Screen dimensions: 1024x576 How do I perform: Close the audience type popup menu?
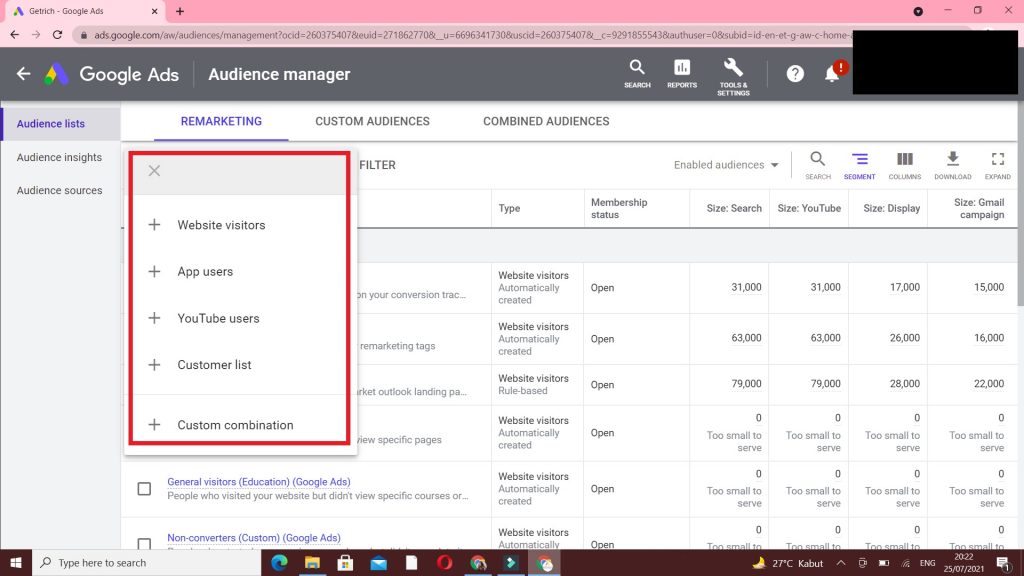click(154, 171)
